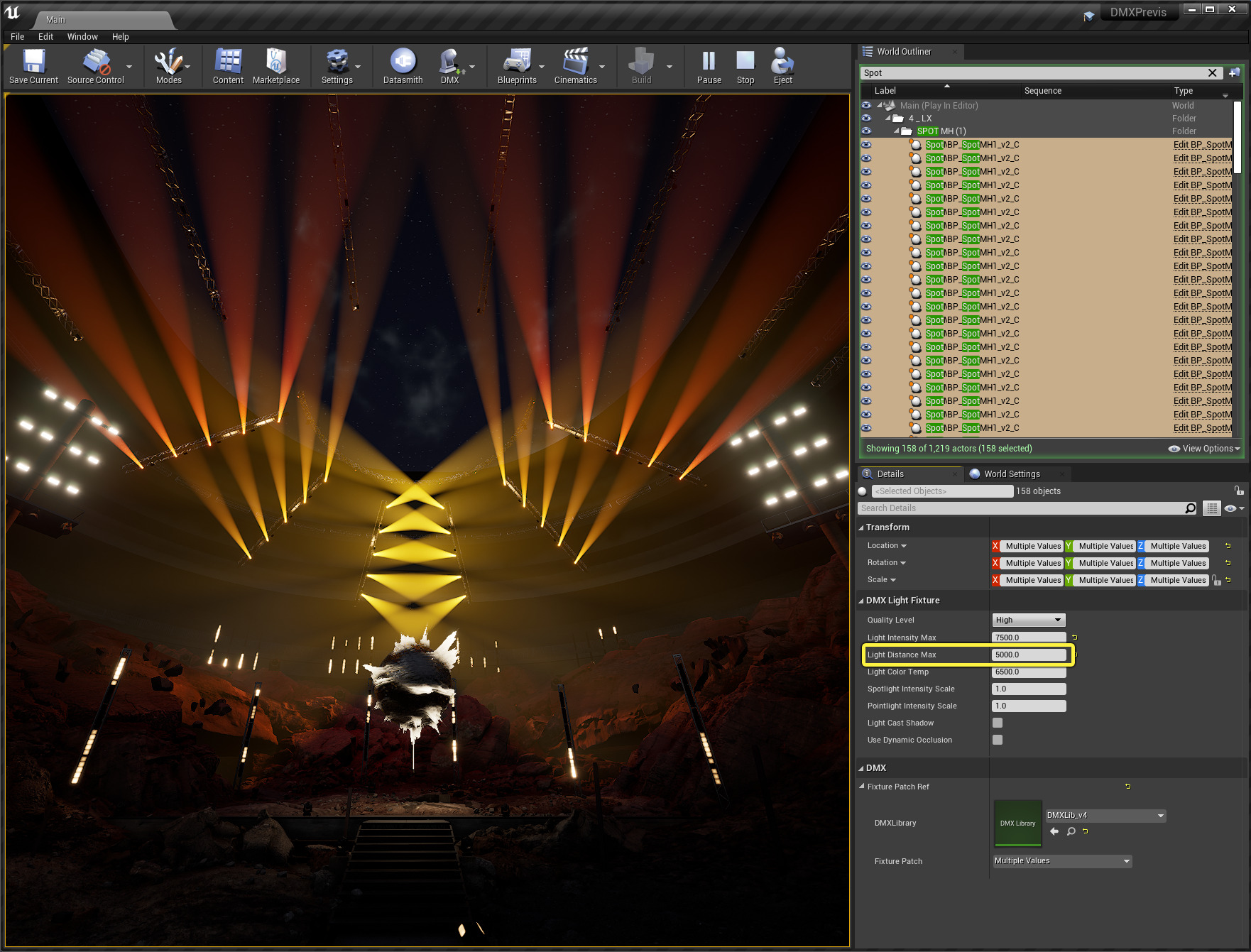Screen dimensions: 1251x952
Task: Click the Light Distance Max value field
Action: pos(1028,655)
